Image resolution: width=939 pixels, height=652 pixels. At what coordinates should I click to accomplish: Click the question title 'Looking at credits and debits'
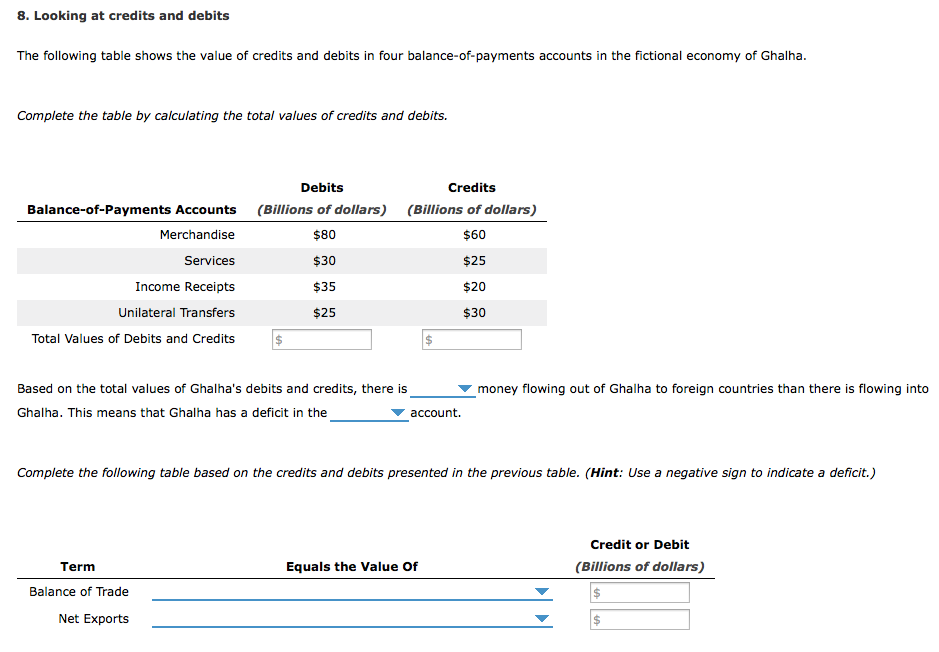(132, 16)
